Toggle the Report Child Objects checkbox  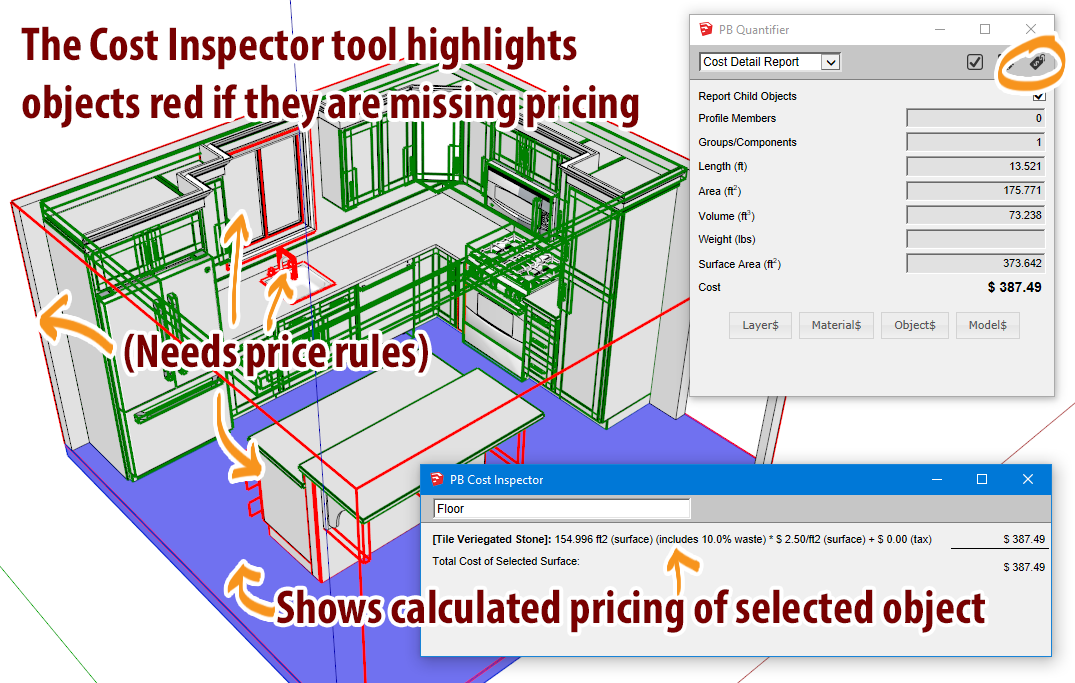[1038, 96]
